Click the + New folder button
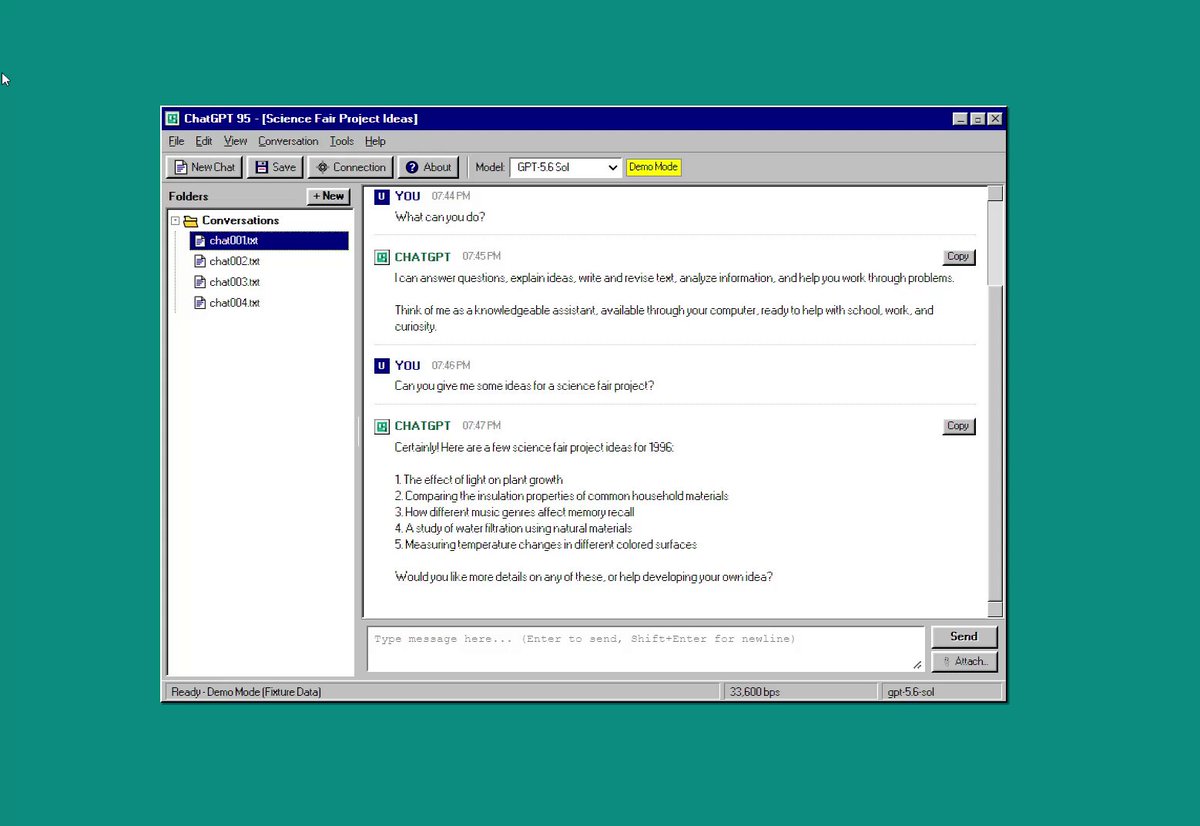The height and width of the screenshot is (826, 1200). pyautogui.click(x=328, y=196)
